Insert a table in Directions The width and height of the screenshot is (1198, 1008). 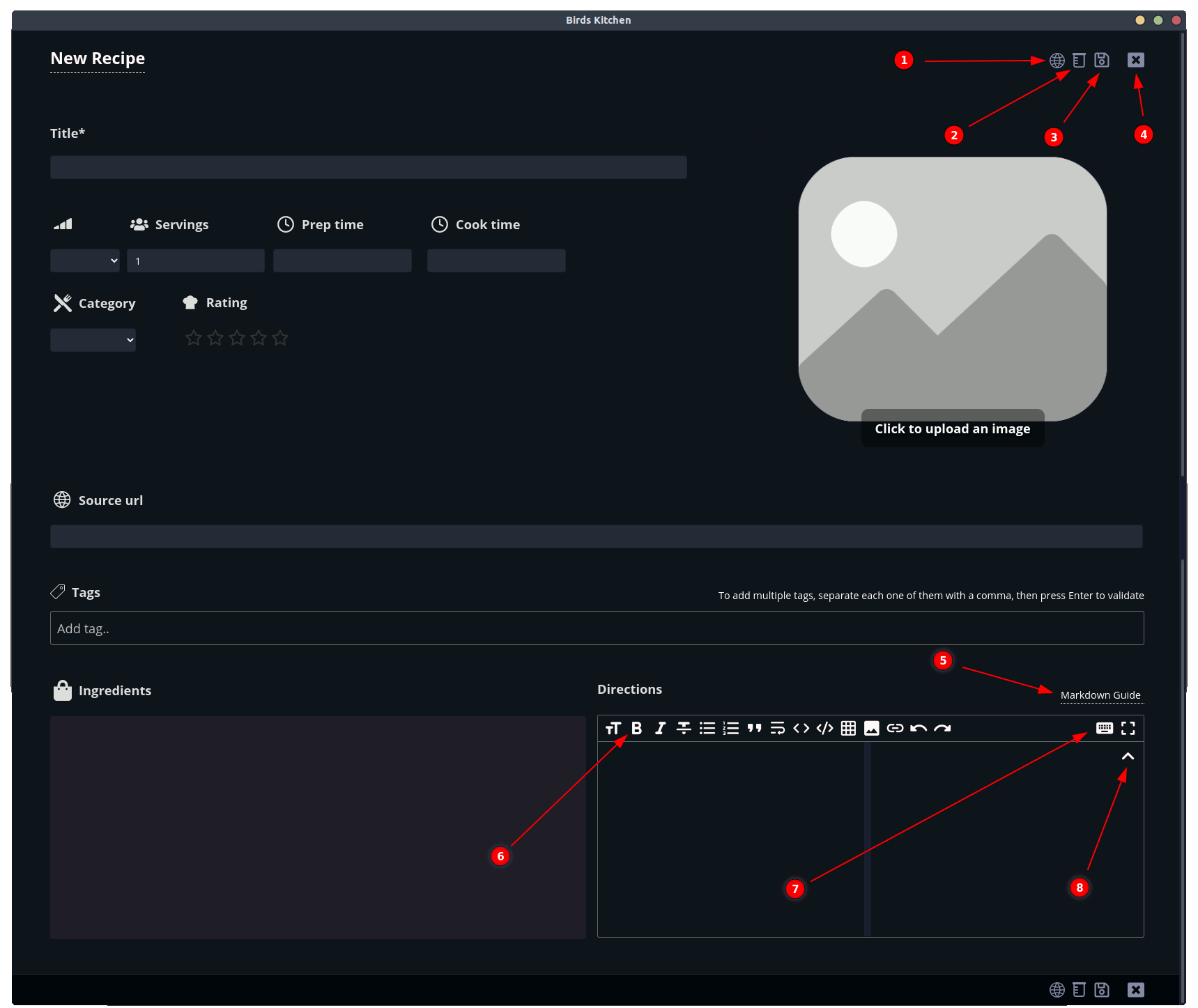click(848, 729)
